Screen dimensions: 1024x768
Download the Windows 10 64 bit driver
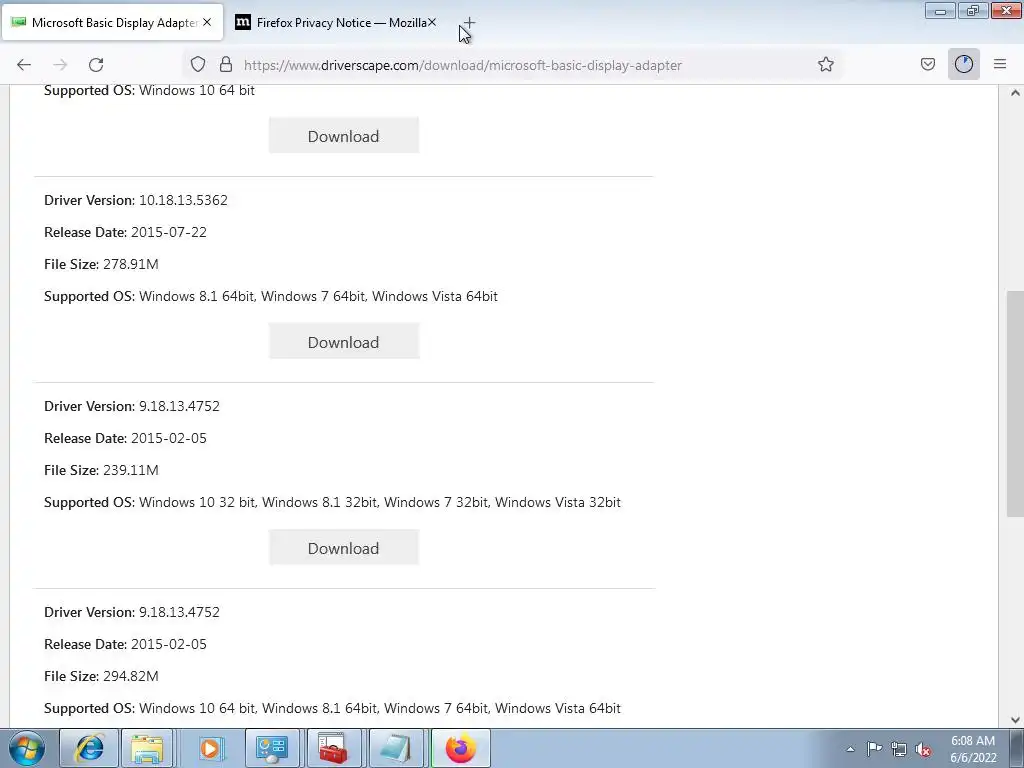(x=344, y=136)
